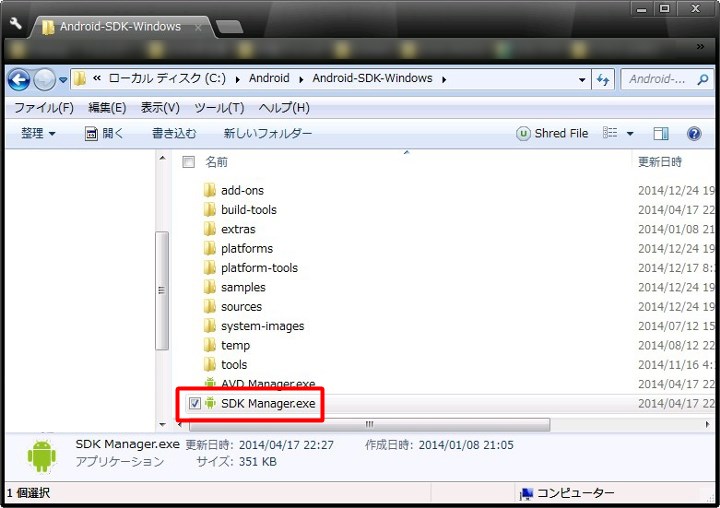Click the horizontal scrollbar right arrow
The width and height of the screenshot is (720, 508).
pos(708,424)
